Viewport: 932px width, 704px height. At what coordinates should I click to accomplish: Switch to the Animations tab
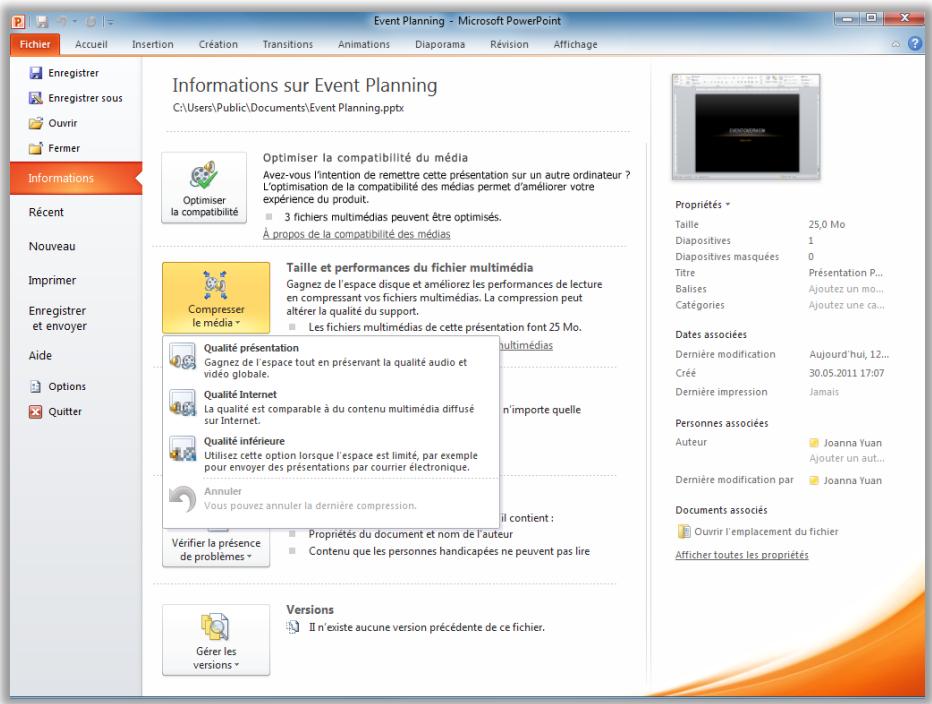pos(364,44)
